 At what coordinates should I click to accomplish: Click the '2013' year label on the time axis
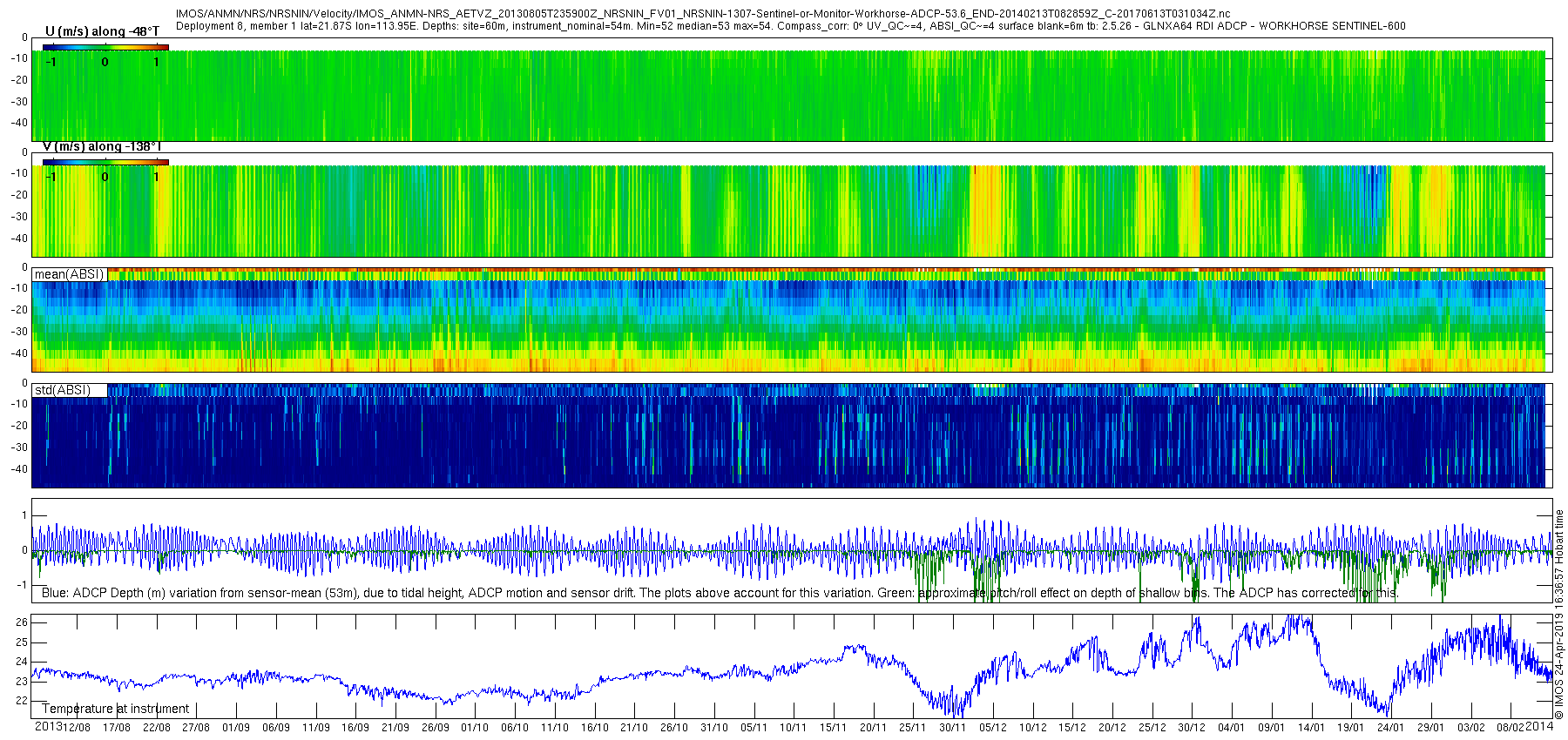48,727
